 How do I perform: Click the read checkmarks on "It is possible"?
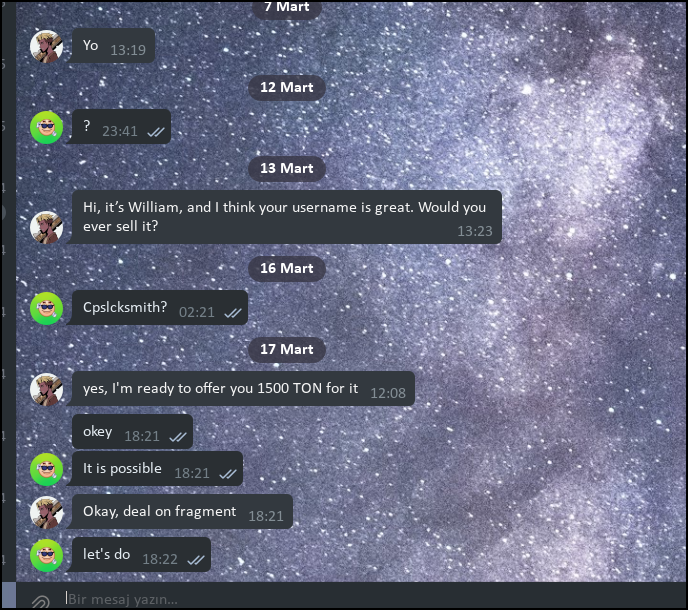pos(228,474)
